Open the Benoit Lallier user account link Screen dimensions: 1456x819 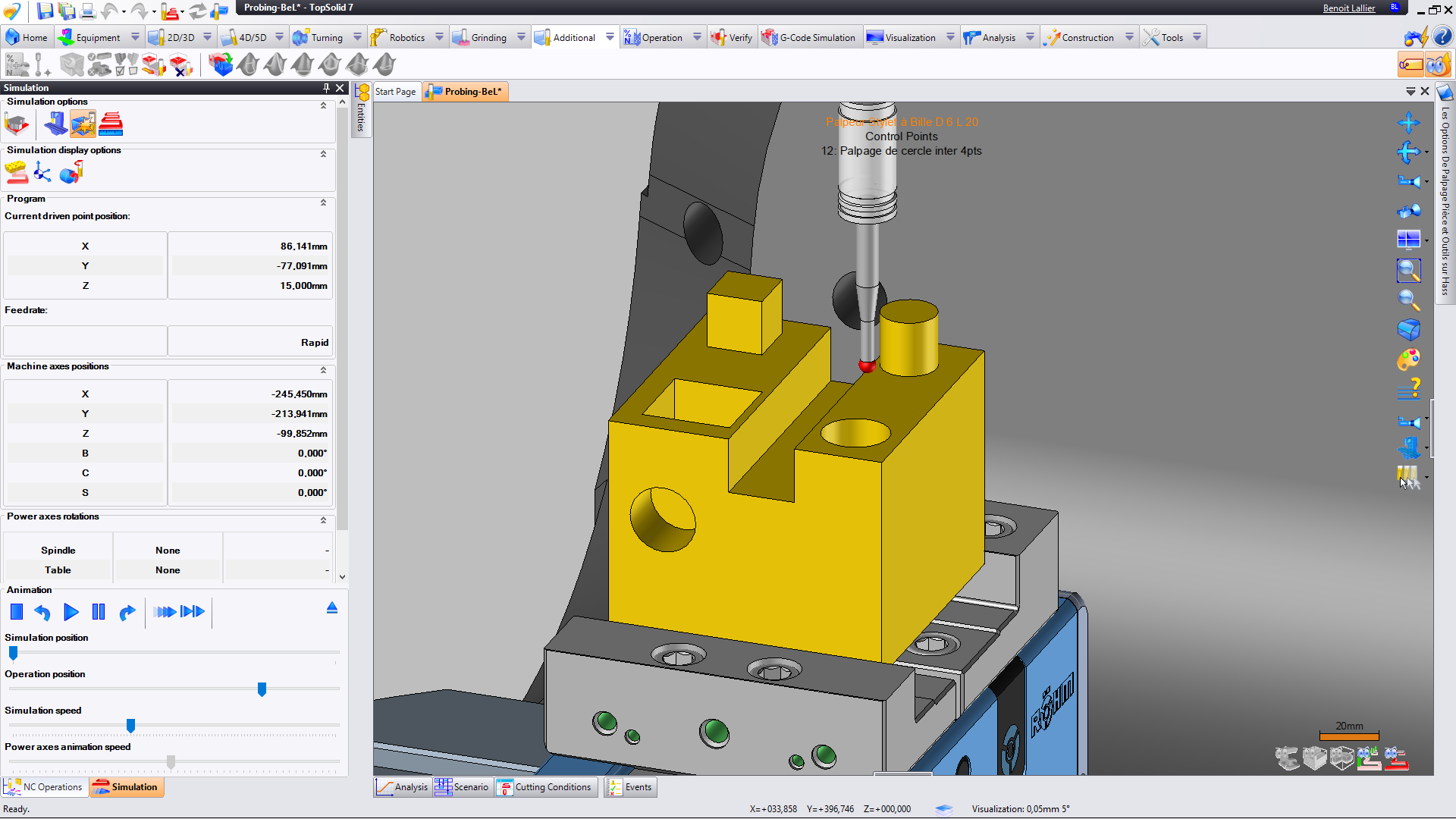(1348, 8)
